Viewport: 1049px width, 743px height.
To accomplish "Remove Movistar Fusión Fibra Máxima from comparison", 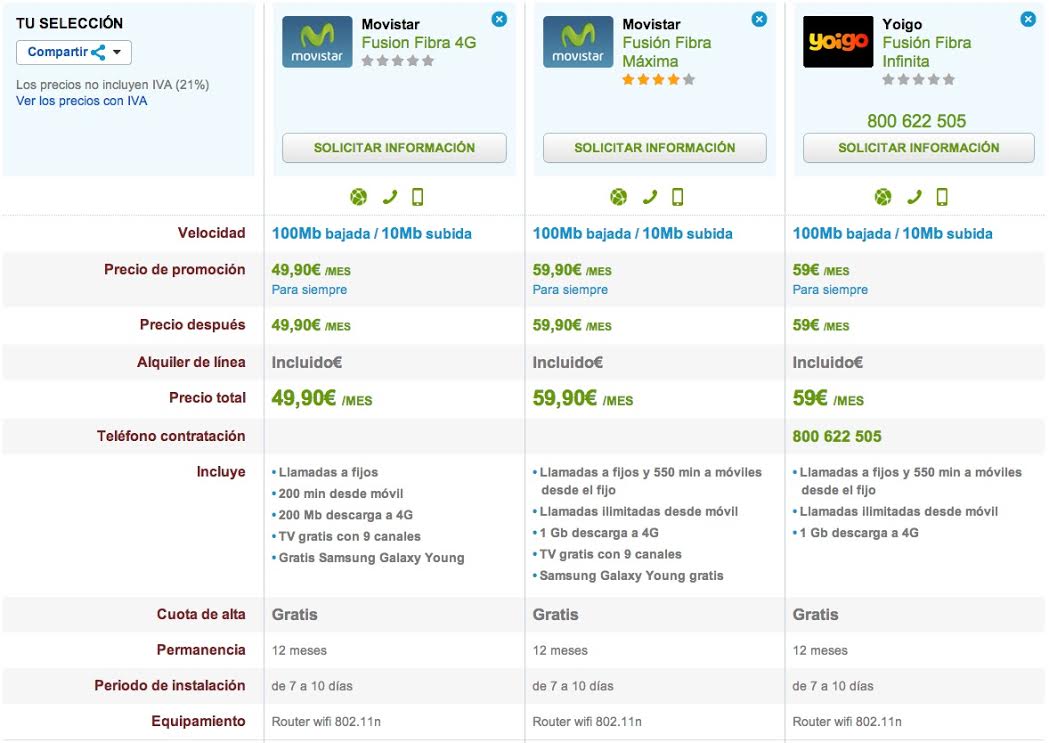I will (x=759, y=19).
